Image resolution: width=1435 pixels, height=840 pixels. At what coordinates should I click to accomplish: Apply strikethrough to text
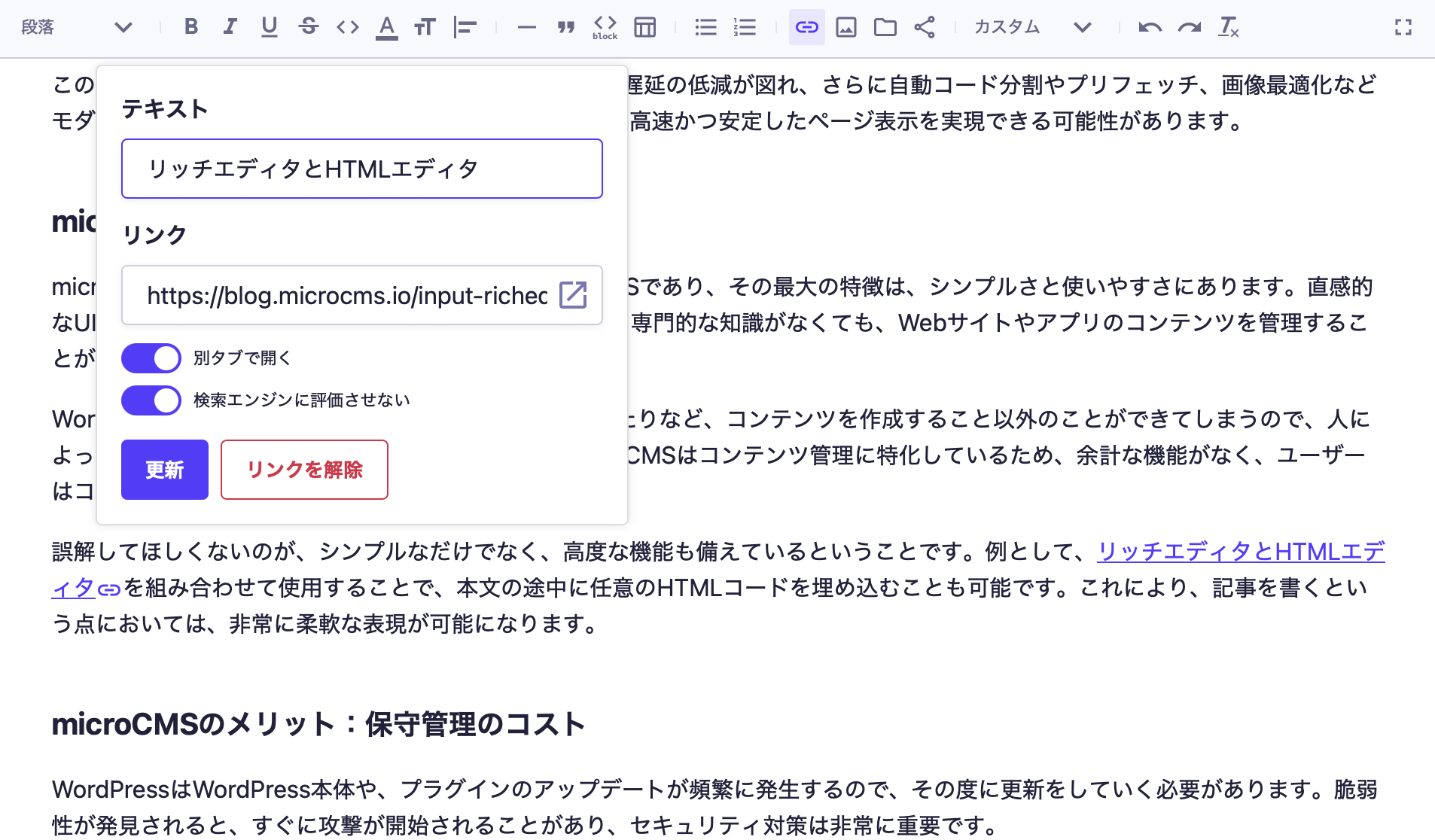[309, 27]
